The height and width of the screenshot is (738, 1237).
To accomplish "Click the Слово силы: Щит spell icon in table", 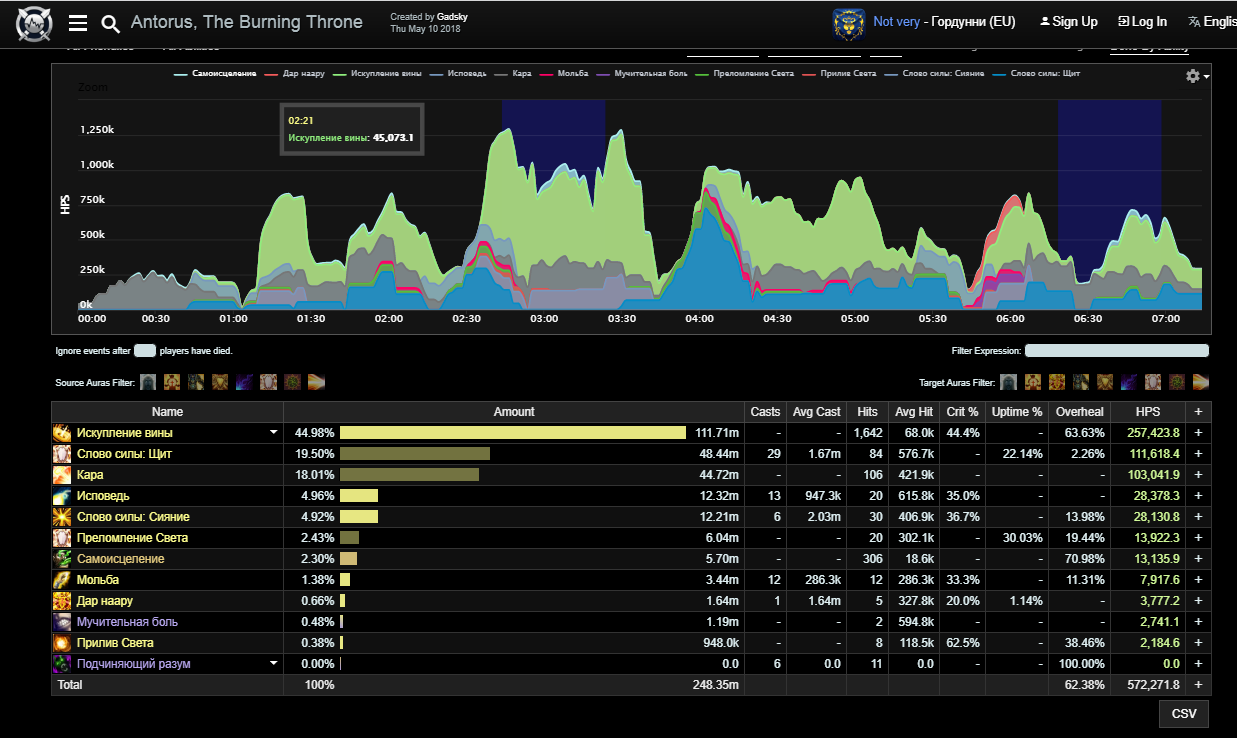I will [x=62, y=454].
